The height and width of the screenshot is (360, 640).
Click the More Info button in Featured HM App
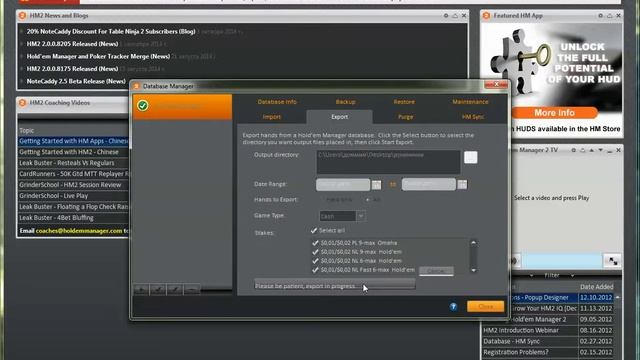point(554,113)
